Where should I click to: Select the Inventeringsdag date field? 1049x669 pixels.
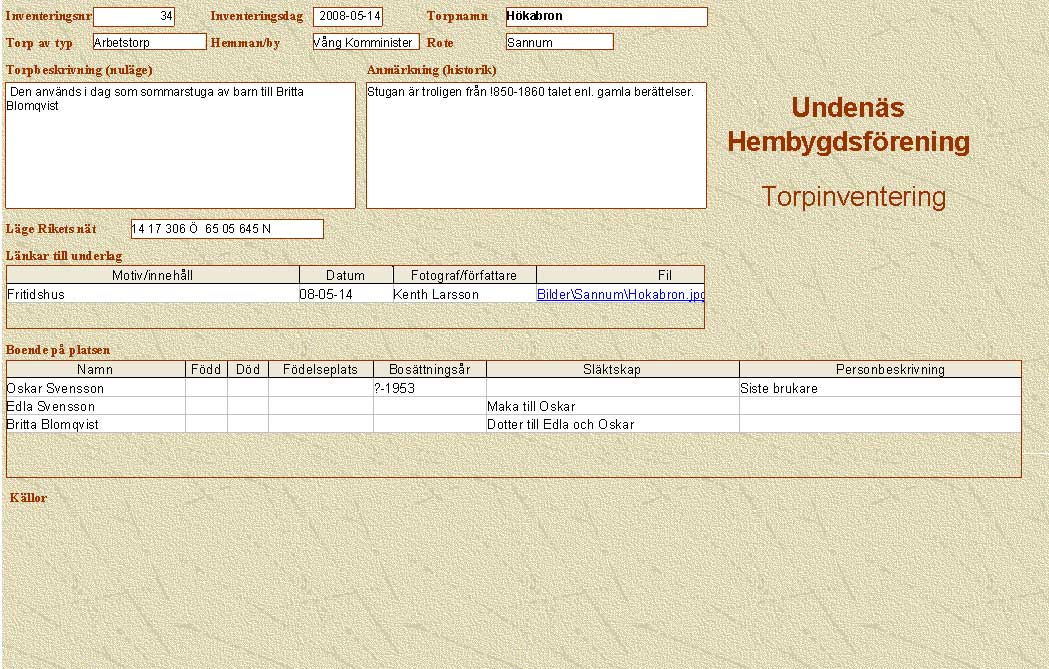pyautogui.click(x=347, y=17)
